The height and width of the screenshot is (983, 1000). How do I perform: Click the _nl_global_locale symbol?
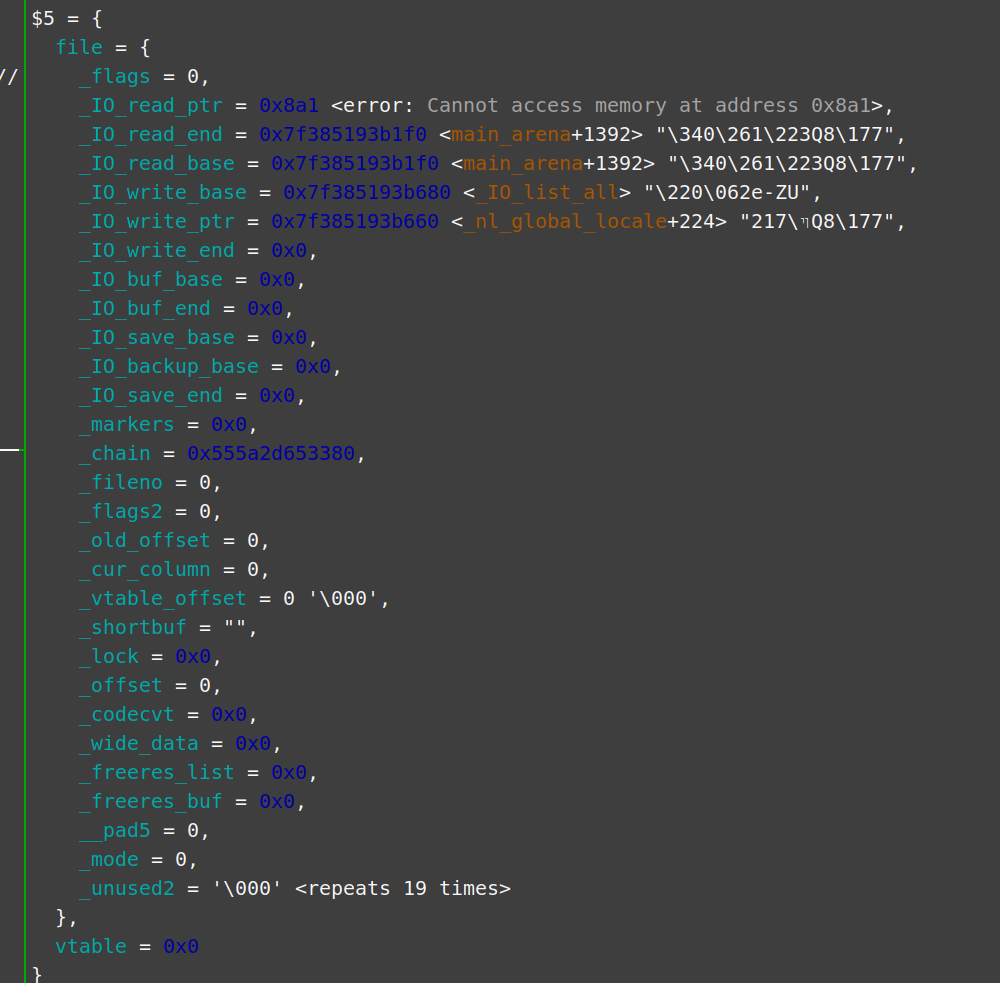tap(565, 221)
